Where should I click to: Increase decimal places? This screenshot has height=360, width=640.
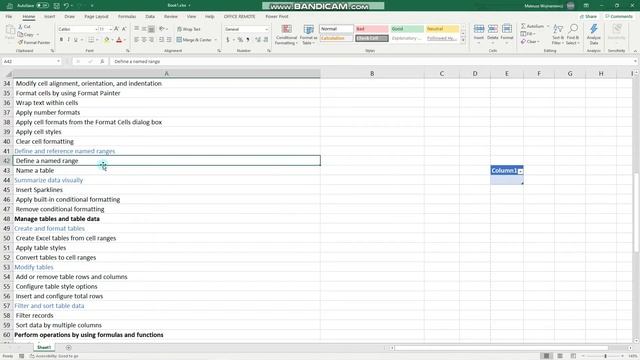pyautogui.click(x=258, y=40)
